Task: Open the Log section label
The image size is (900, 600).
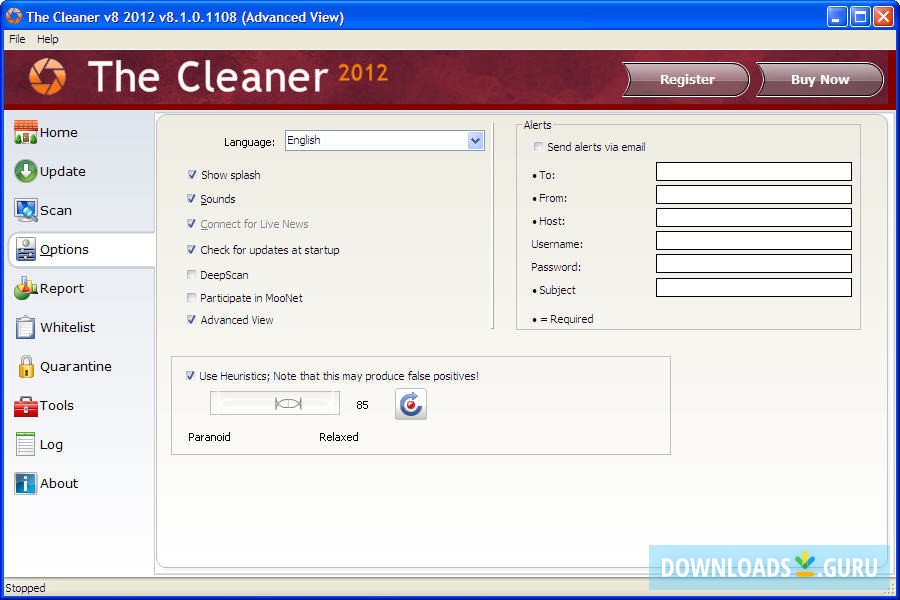Action: (x=51, y=445)
